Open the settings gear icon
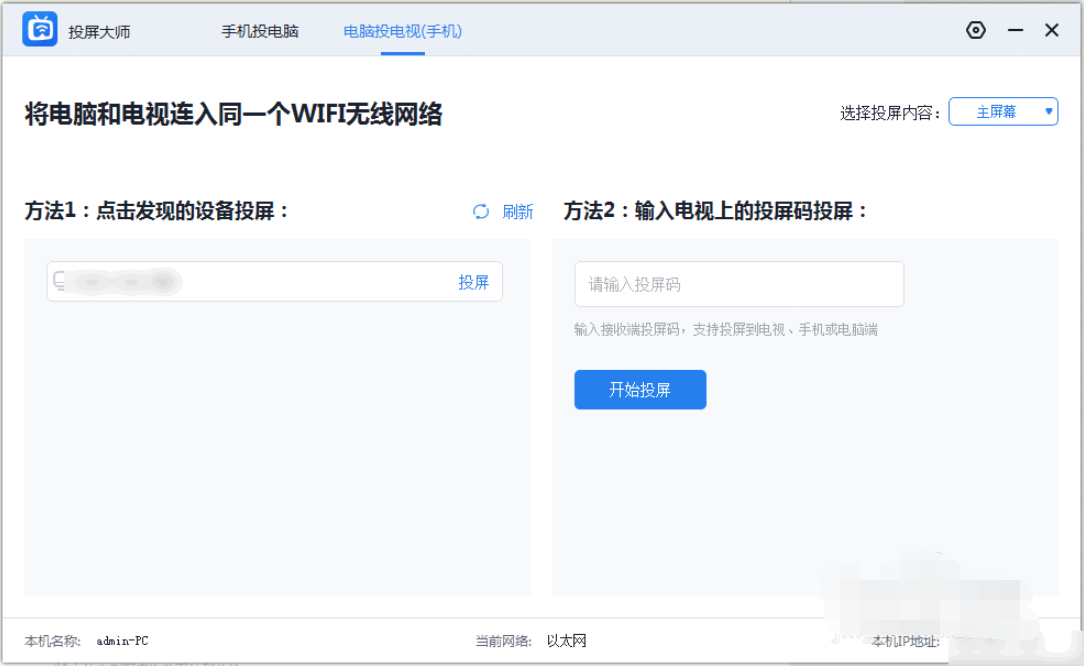The height and width of the screenshot is (666, 1084). pos(976,30)
